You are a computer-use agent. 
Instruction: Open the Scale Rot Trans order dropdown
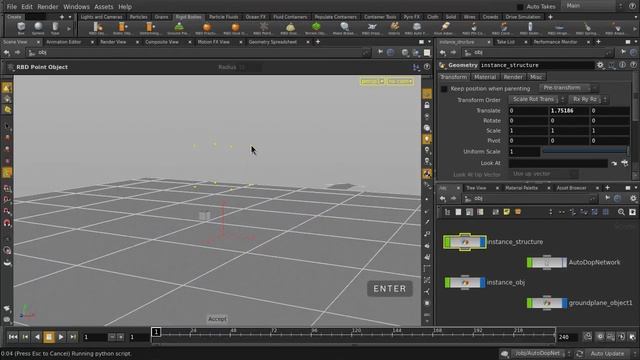pos(536,99)
